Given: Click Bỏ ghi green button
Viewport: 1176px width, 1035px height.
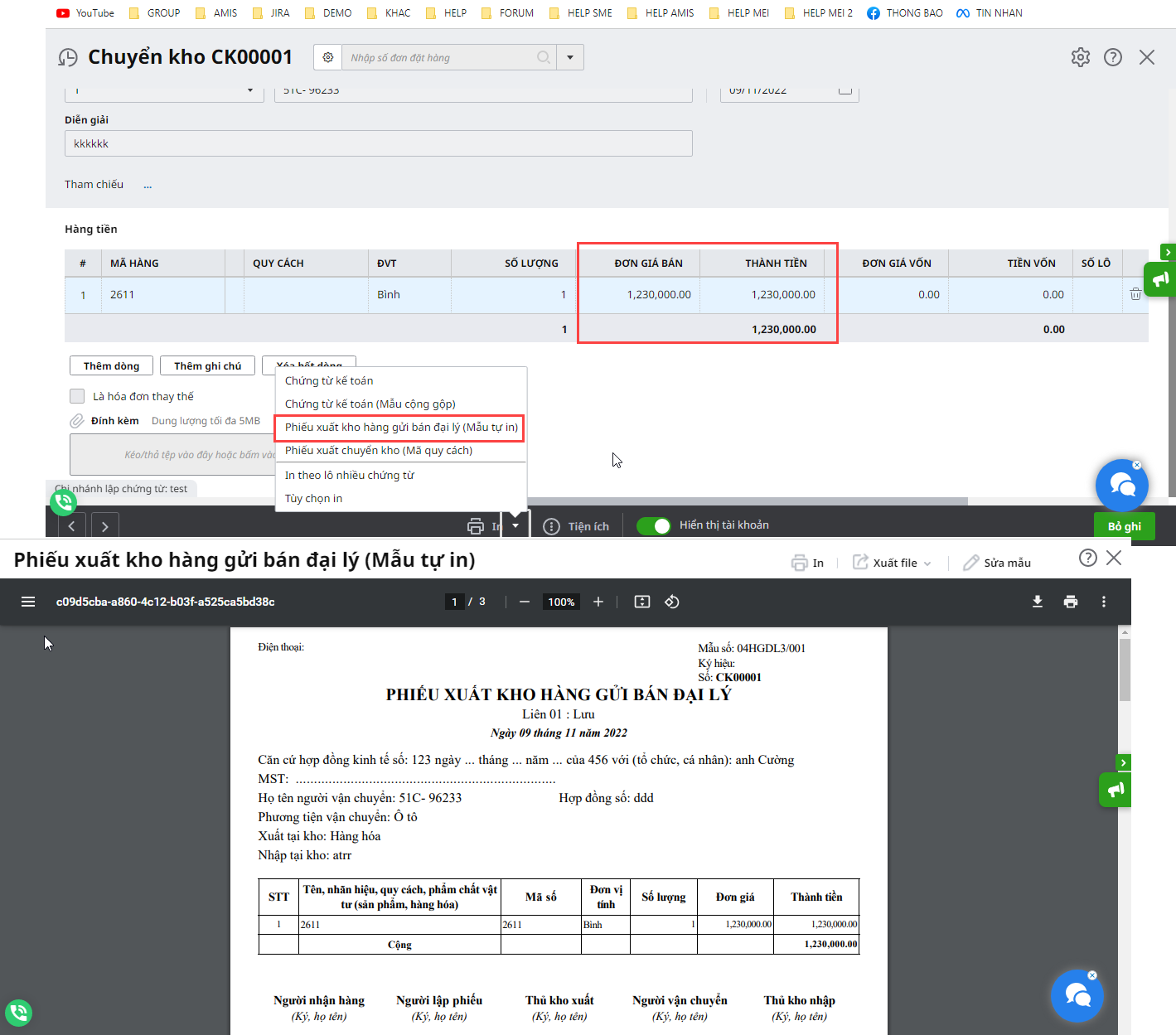Looking at the screenshot, I should tap(1125, 526).
